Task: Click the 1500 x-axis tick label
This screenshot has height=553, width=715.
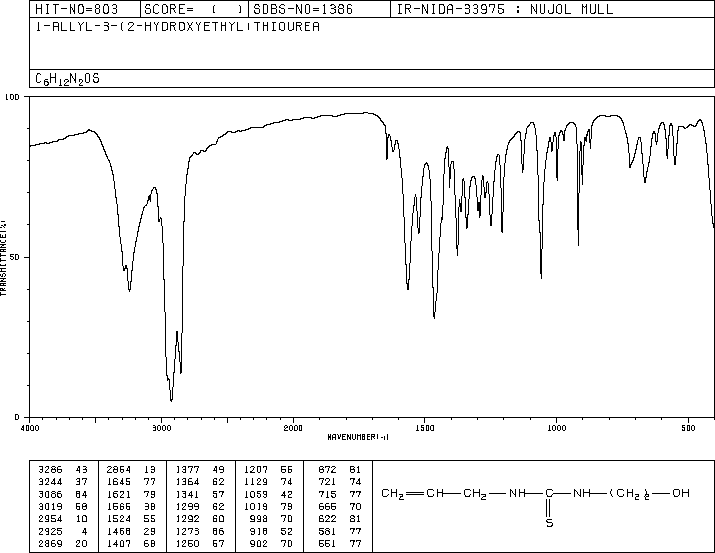Action: [x=425, y=428]
